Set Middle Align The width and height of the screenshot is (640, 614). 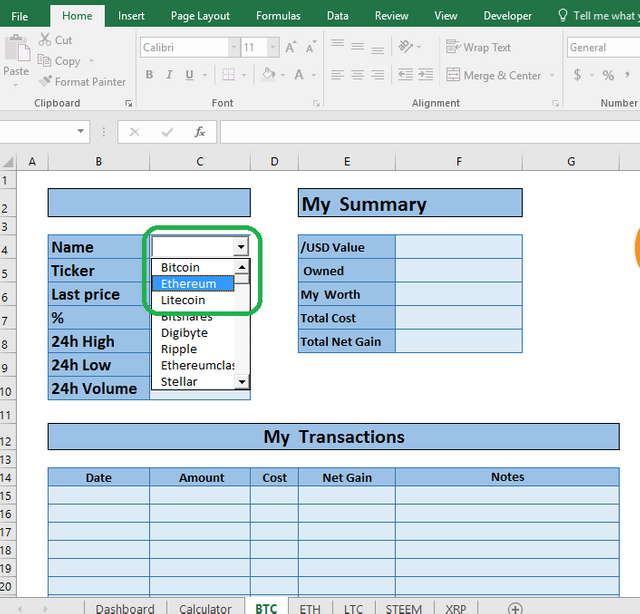click(x=358, y=47)
